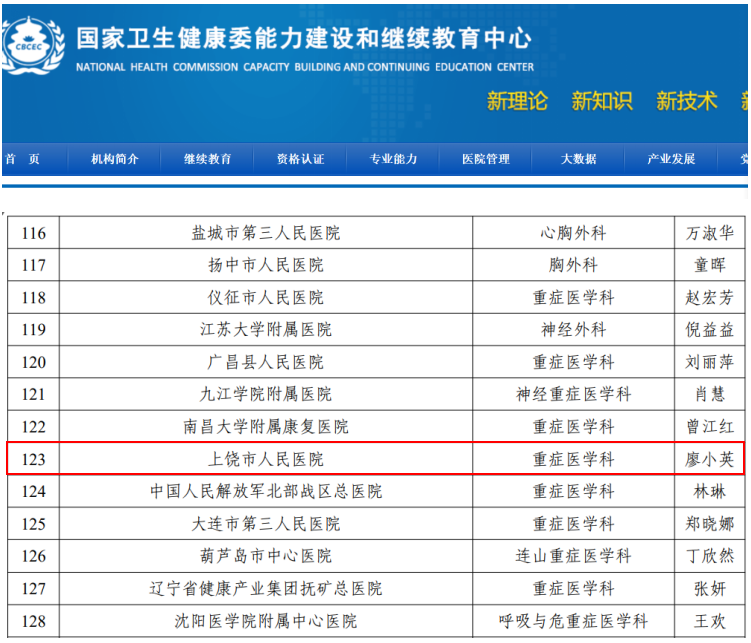Click row number 128
Image resolution: width=751 pixels, height=643 pixels.
pos(34,621)
